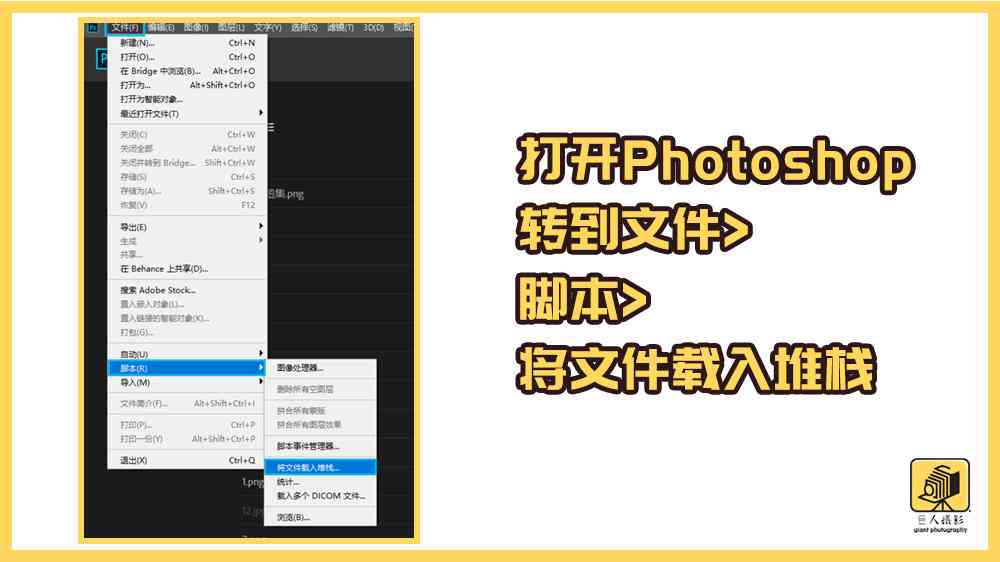The width and height of the screenshot is (1000, 562).
Task: Choose 打开(O)... from File menu
Action: (188, 57)
